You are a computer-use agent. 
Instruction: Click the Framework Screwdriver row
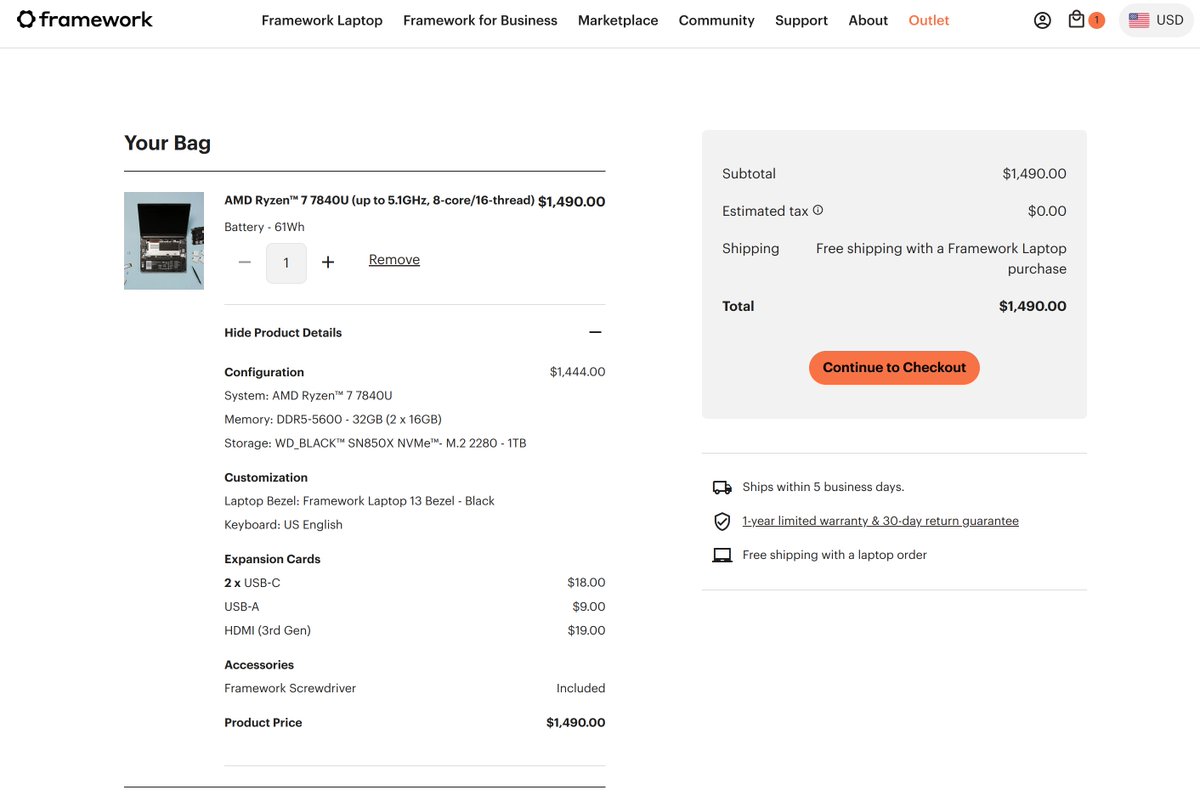pyautogui.click(x=414, y=688)
